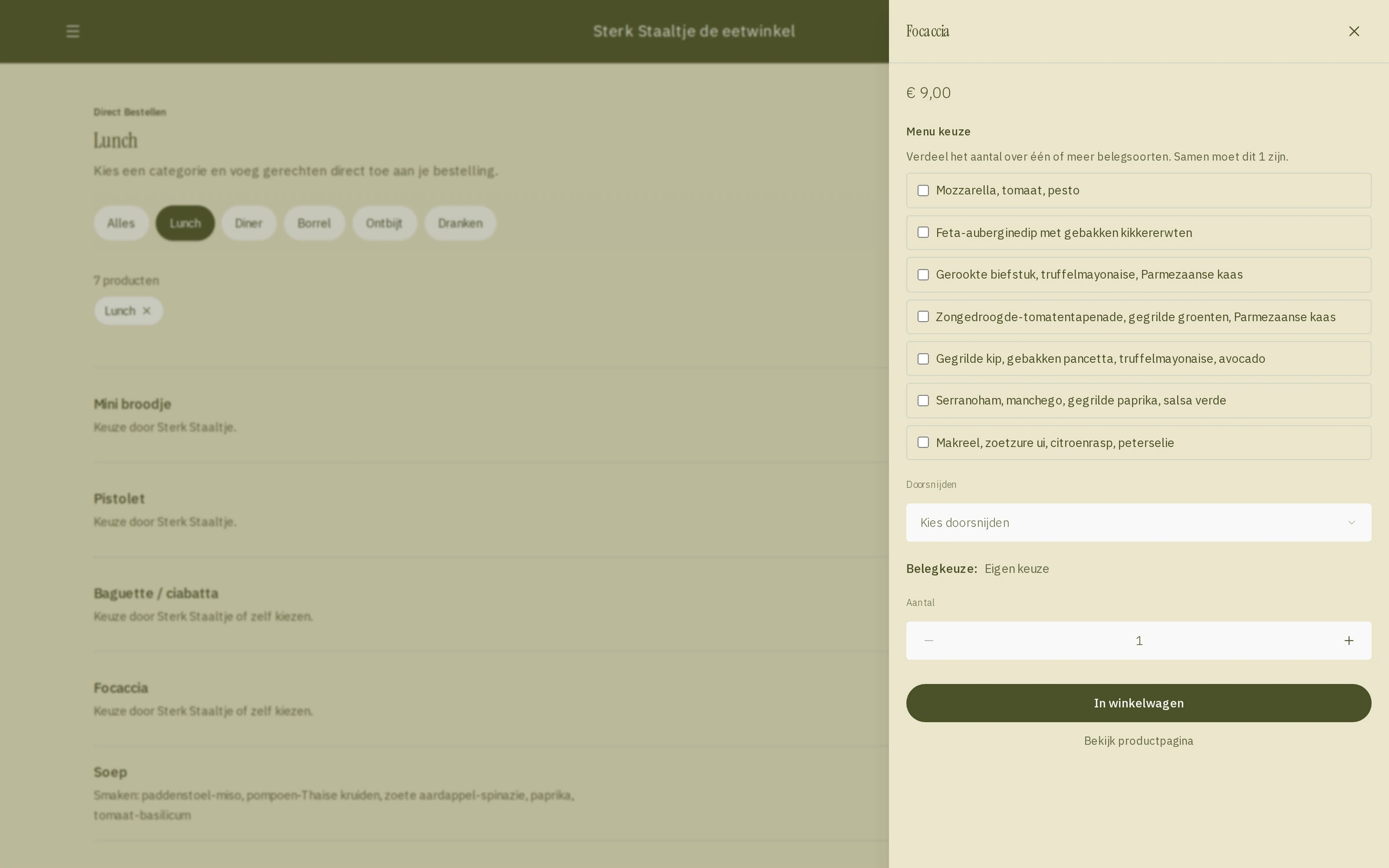Switch to the Borrel category

(x=314, y=223)
